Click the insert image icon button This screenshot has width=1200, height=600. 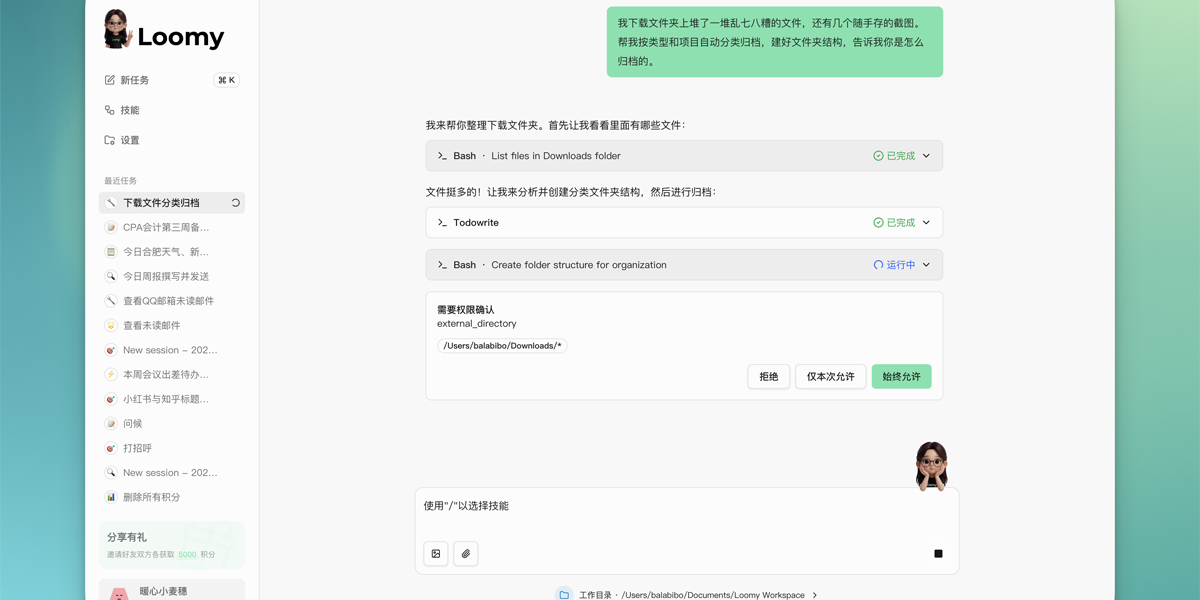pos(436,554)
